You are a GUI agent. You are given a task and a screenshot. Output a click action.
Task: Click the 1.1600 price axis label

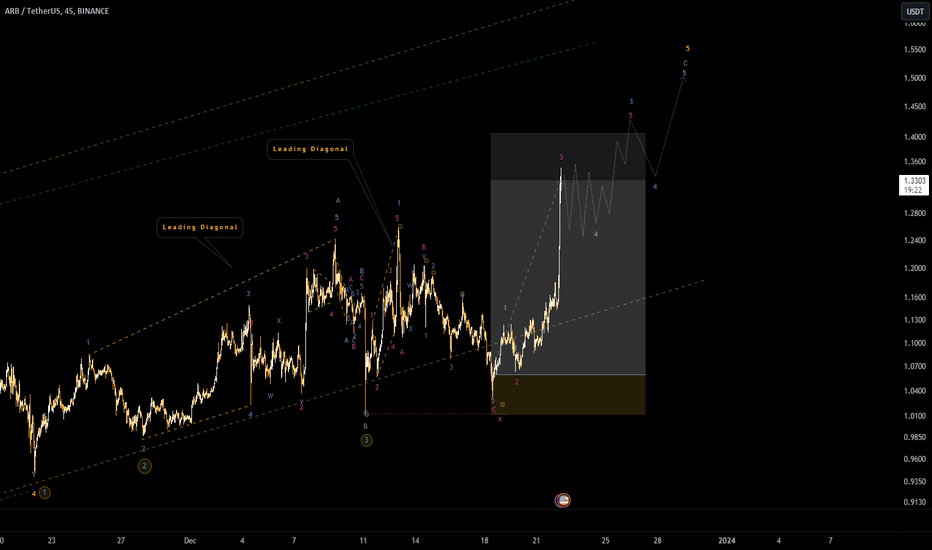pyautogui.click(x=915, y=297)
